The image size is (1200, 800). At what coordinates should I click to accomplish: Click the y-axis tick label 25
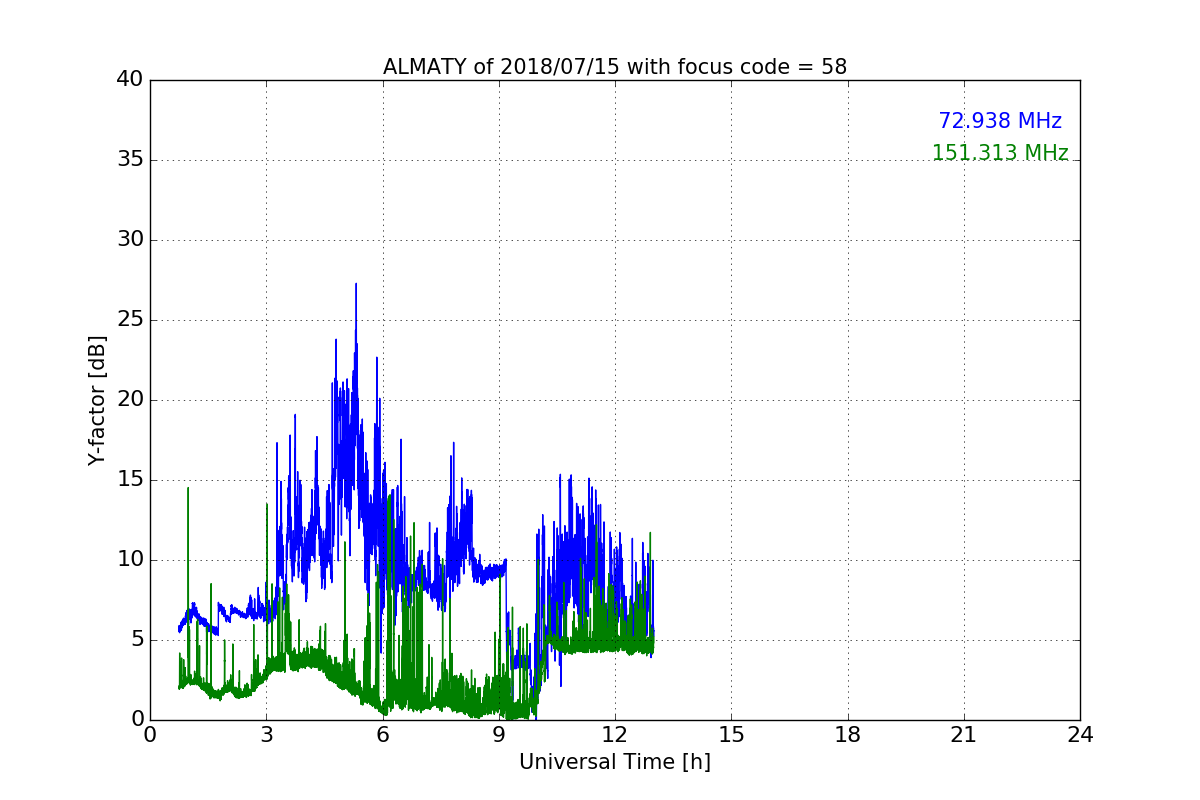pyautogui.click(x=130, y=320)
